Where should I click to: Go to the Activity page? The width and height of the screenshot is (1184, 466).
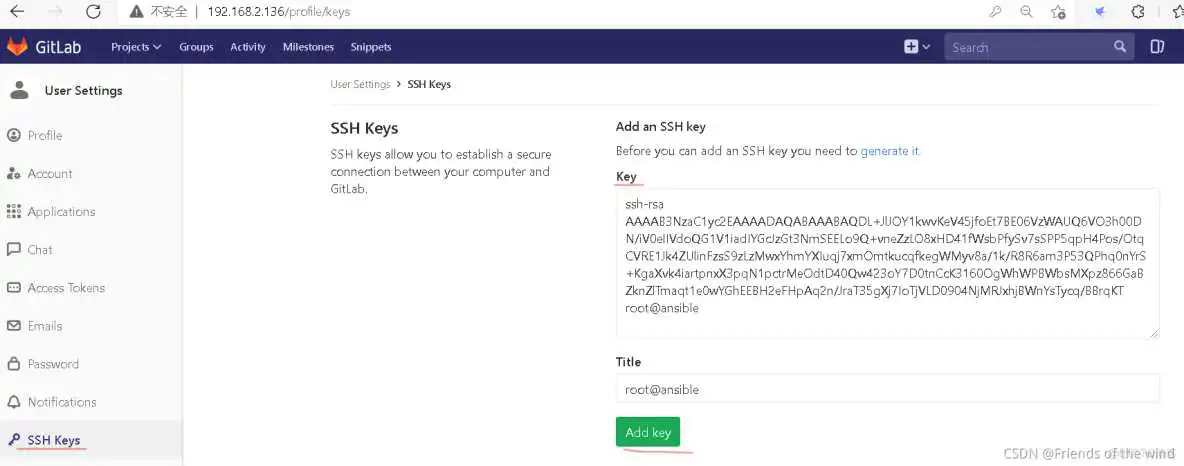[x=248, y=47]
